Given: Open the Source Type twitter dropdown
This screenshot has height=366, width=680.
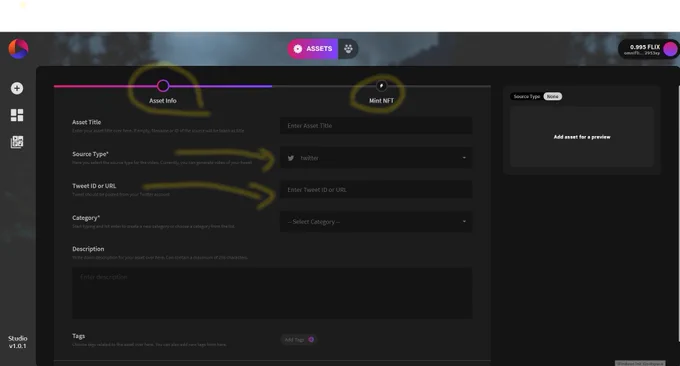Looking at the screenshot, I should coord(376,158).
